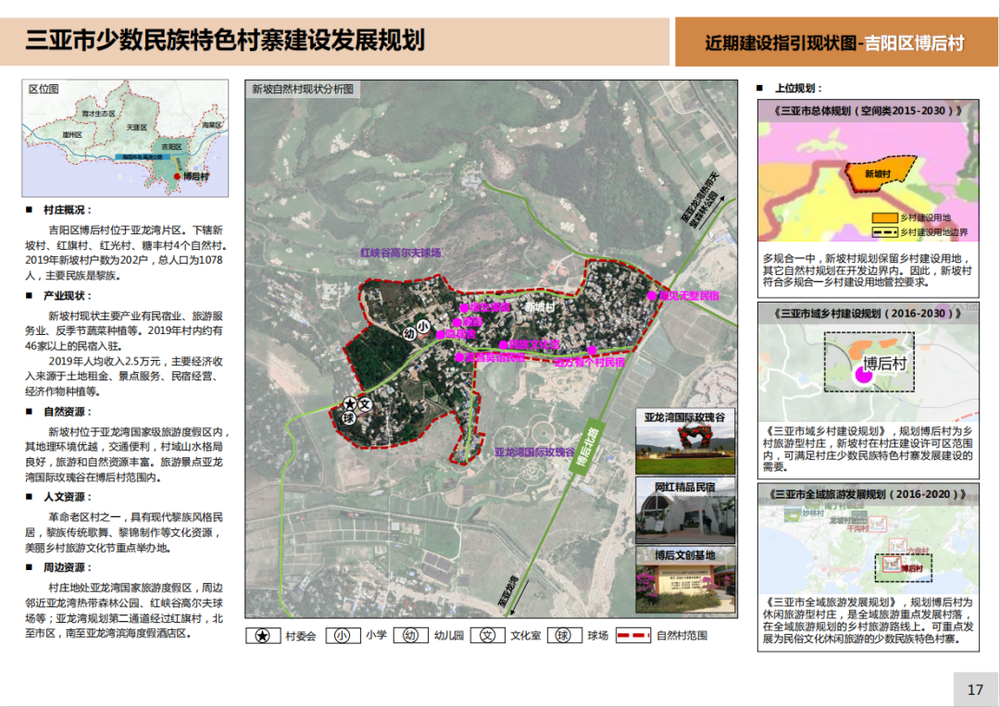Toggle the 乡村建设用地边界 dashed legend entry
The image size is (1000, 707).
click(885, 231)
